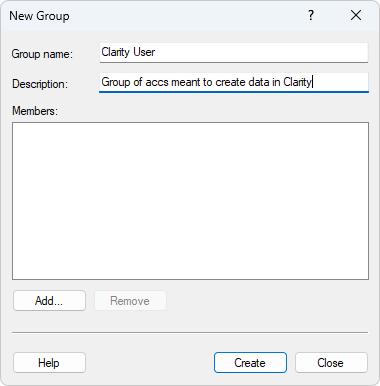Open the Add members dialog
The width and height of the screenshot is (380, 386).
click(49, 301)
